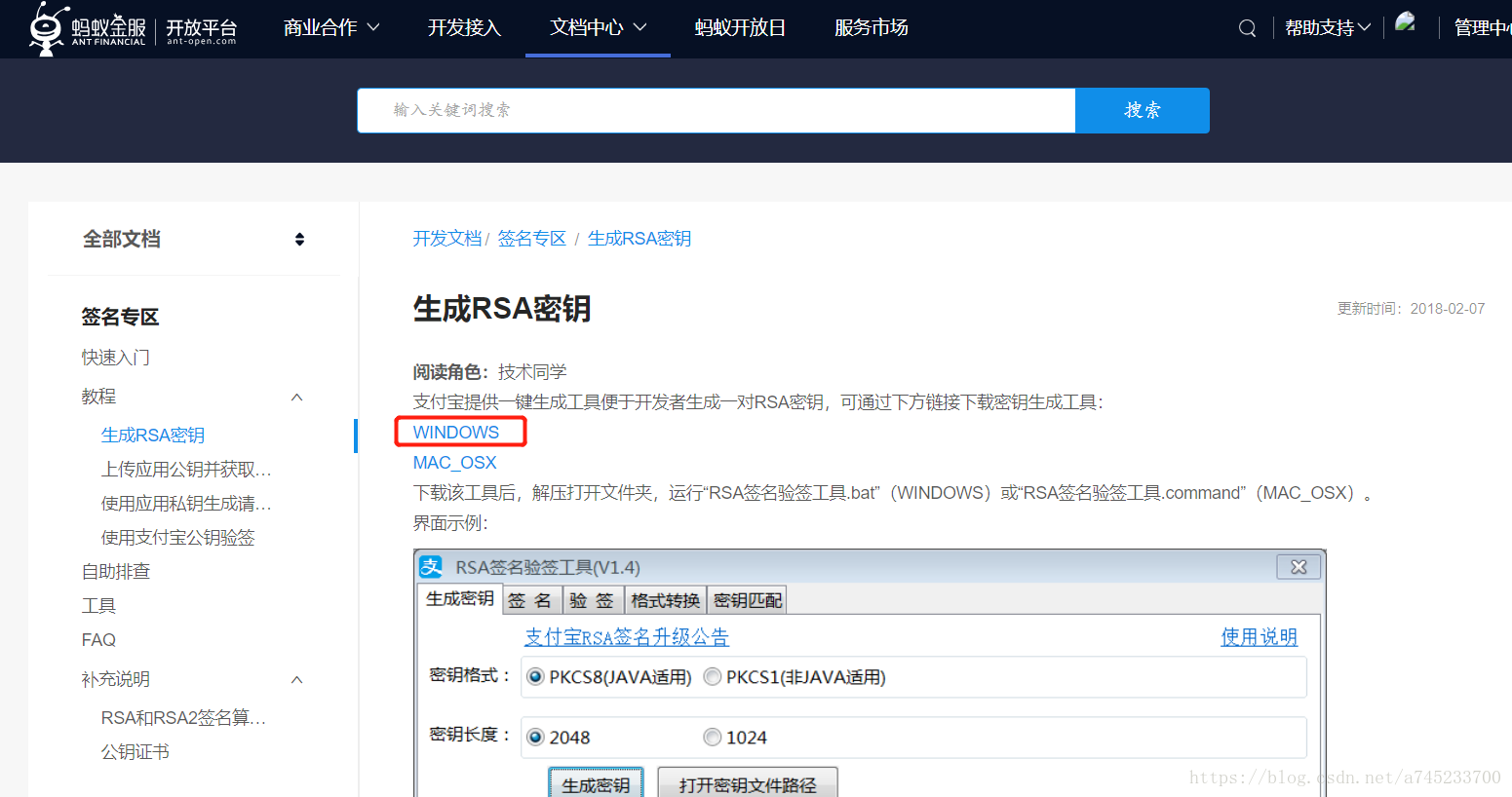Screen dimensions: 1512x797
Task: Collapse the 补充说明 section chevron
Action: pyautogui.click(x=297, y=680)
